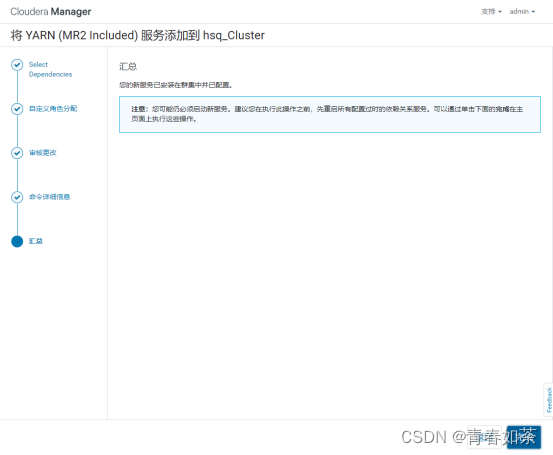The image size is (553, 455).
Task: Click checkmark icon beside 命令详细信息 step
Action: tap(17, 197)
